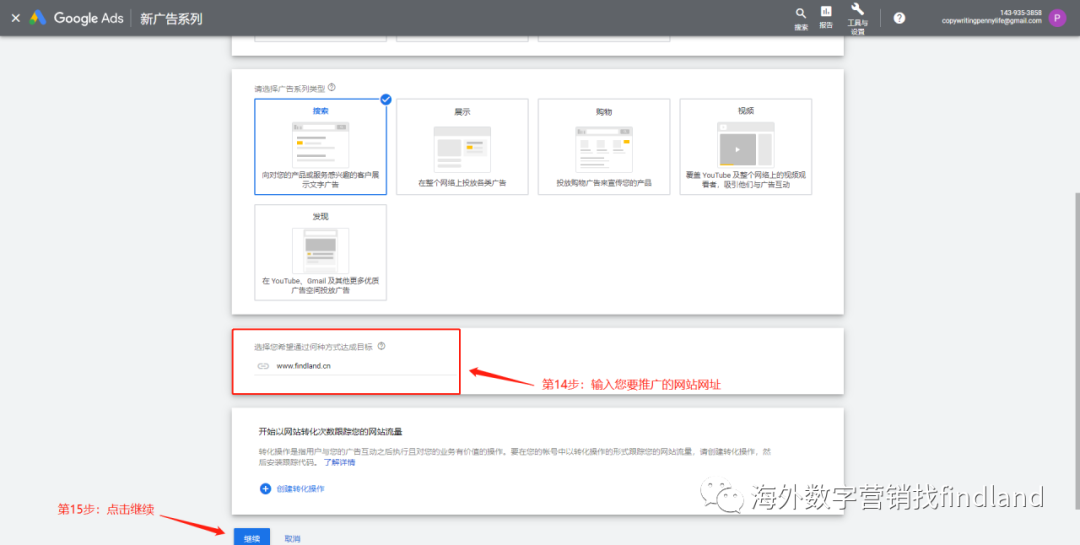The image size is (1080, 545).
Task: Click the website URL field www.findland.cn
Action: (x=354, y=367)
